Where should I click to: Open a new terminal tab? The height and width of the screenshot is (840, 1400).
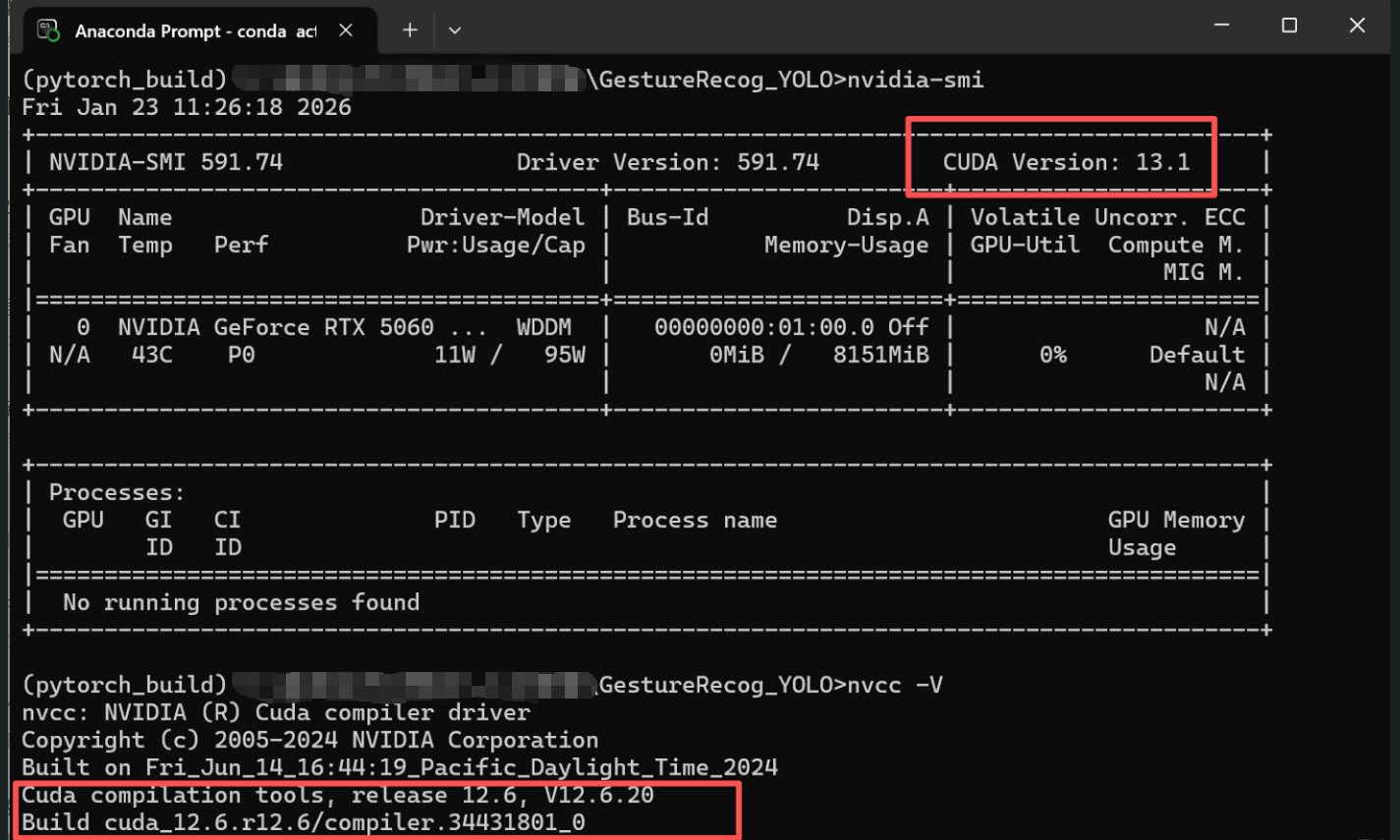pyautogui.click(x=410, y=30)
